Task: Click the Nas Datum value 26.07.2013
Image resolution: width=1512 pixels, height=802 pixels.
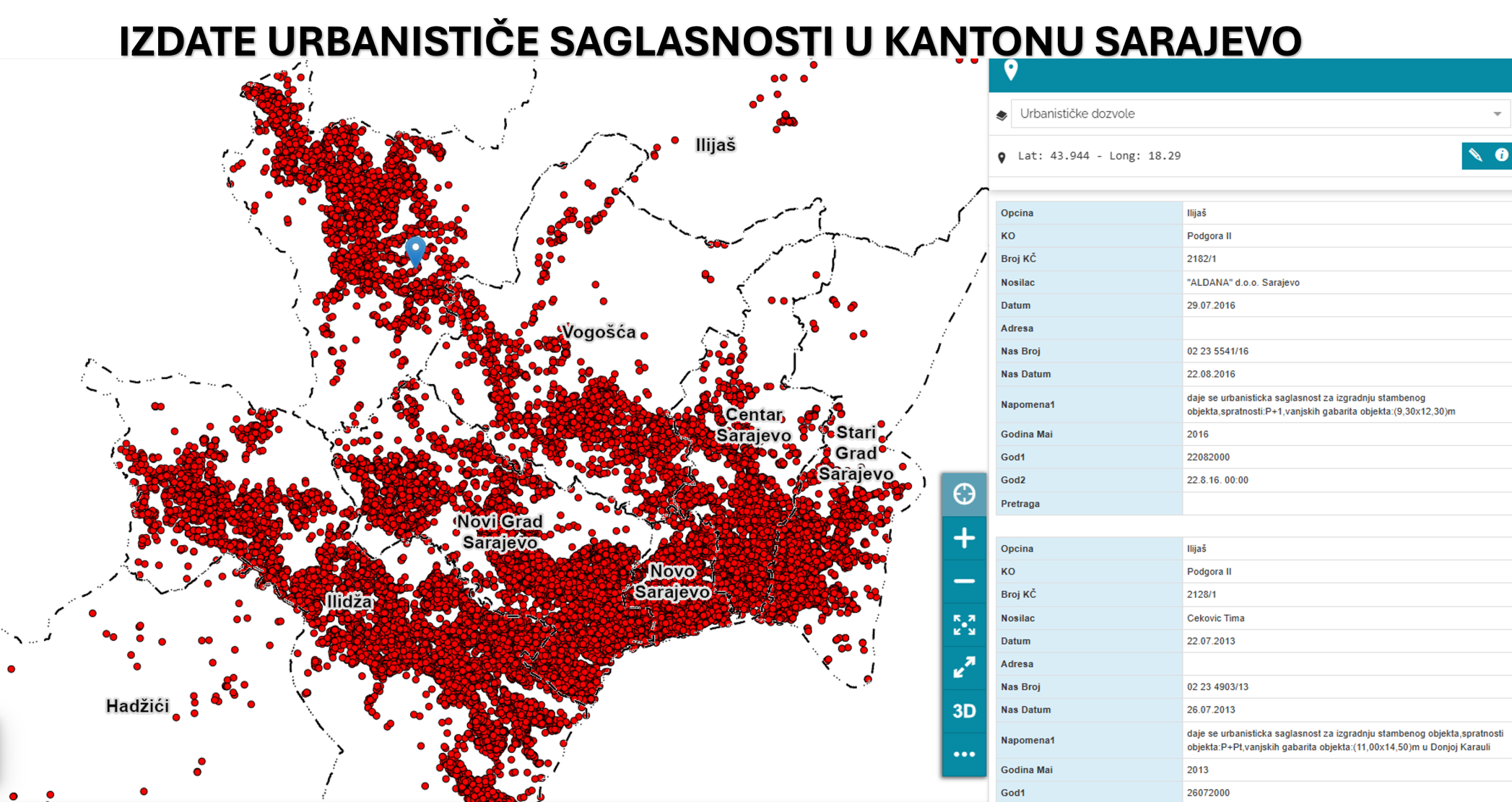Action: pos(1211,710)
